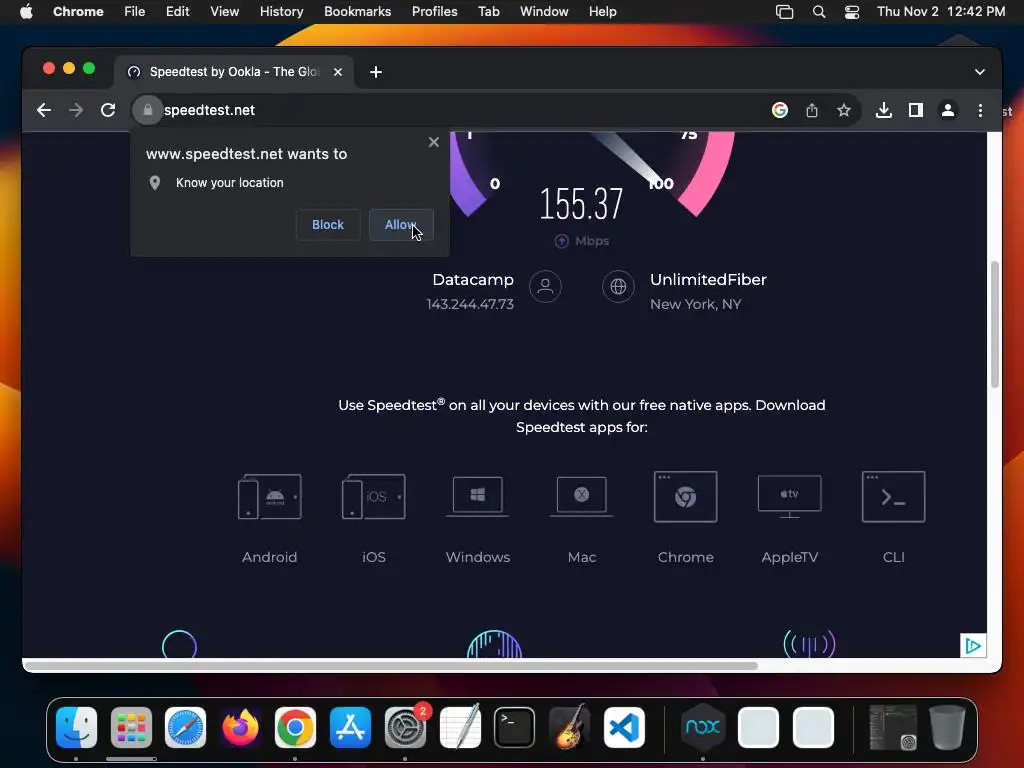The width and height of the screenshot is (1024, 768).
Task: Open Control Center in menu bar
Action: pos(852,12)
